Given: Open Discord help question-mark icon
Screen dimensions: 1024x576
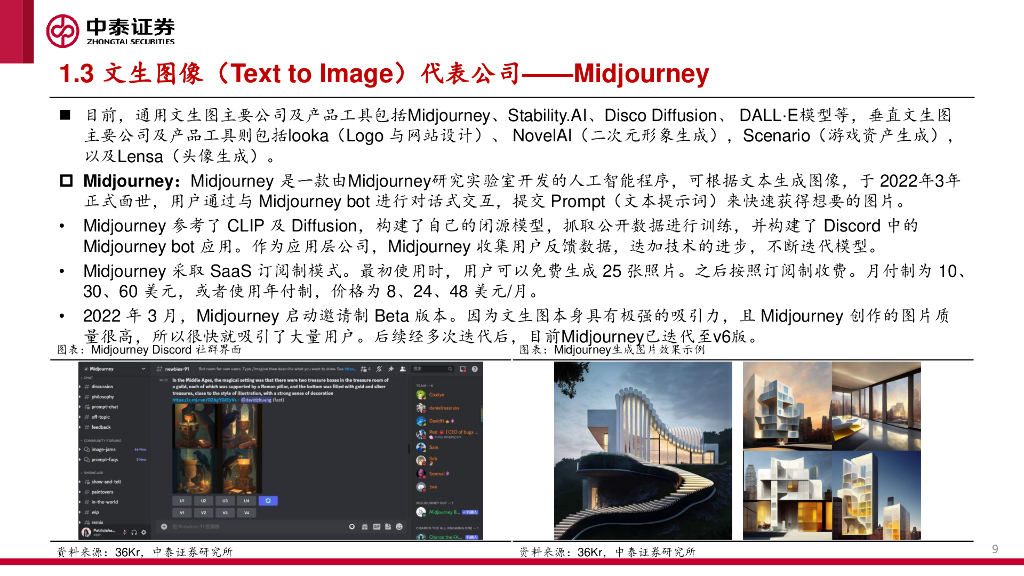Looking at the screenshot, I should 475,369.
